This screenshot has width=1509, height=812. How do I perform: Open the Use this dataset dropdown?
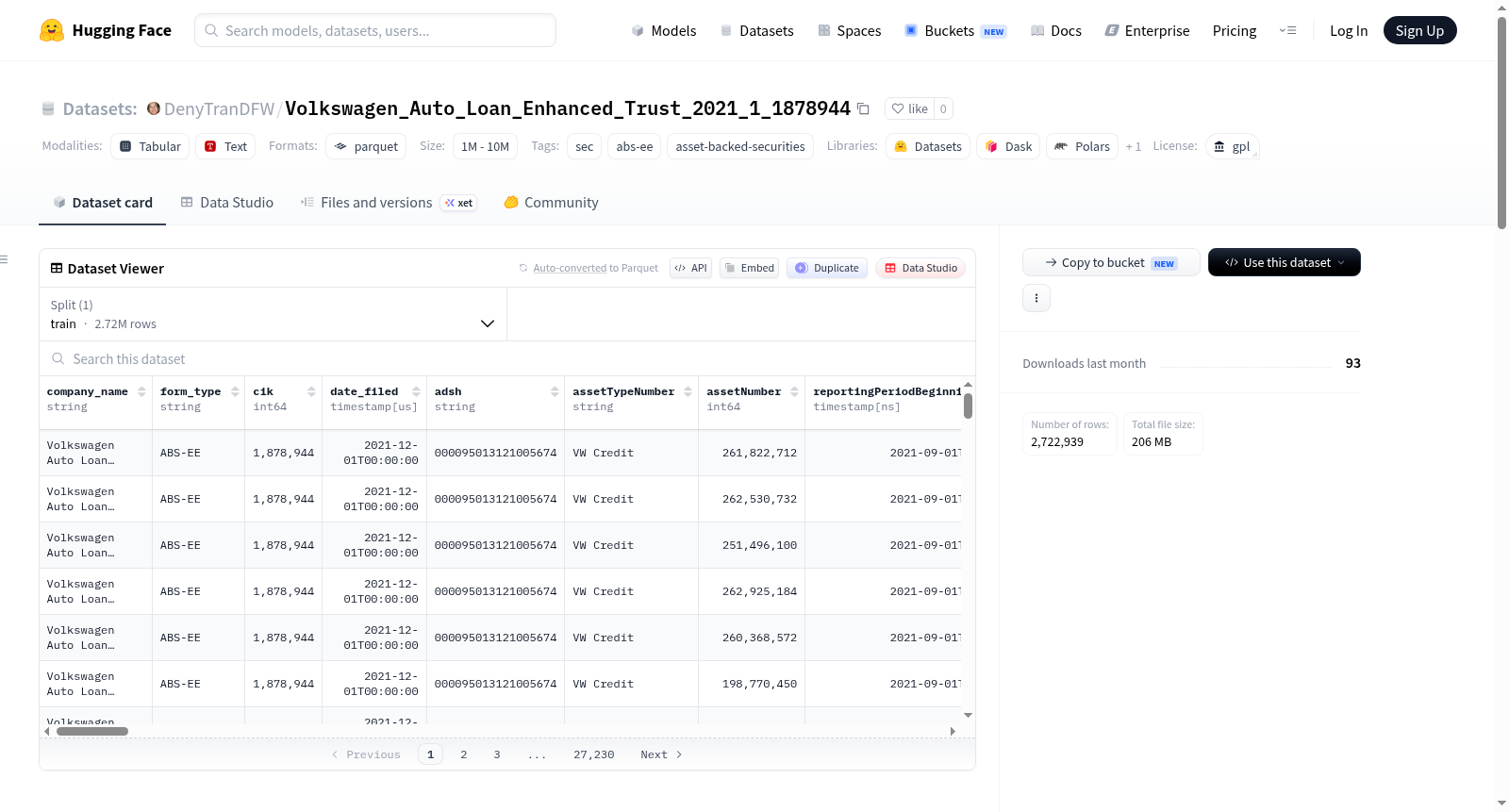[x=1285, y=262]
